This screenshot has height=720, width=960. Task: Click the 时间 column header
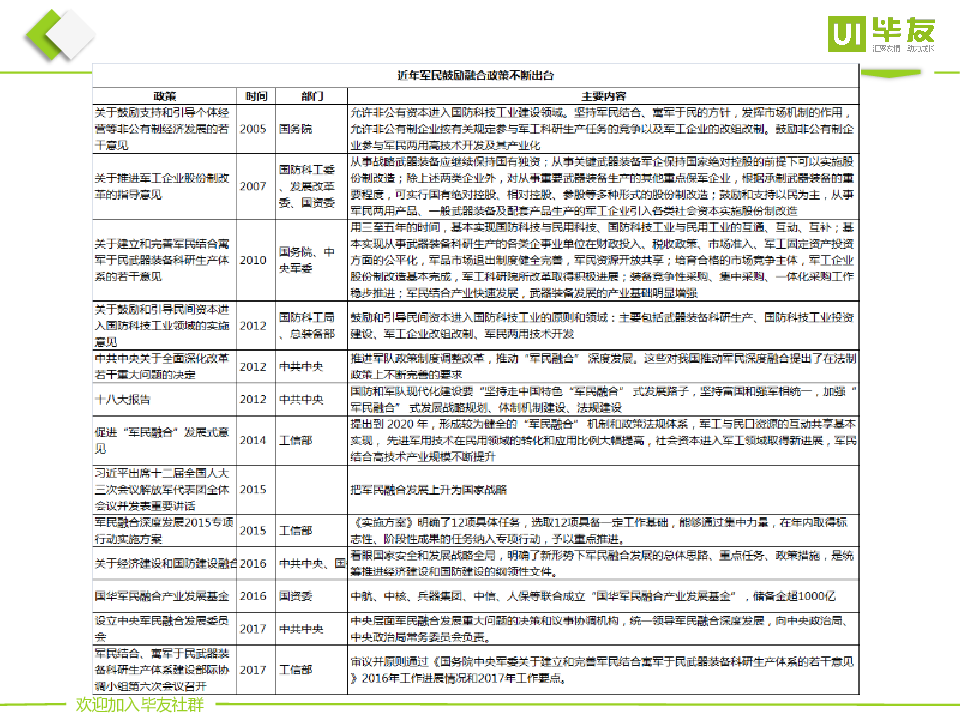pyautogui.click(x=256, y=95)
